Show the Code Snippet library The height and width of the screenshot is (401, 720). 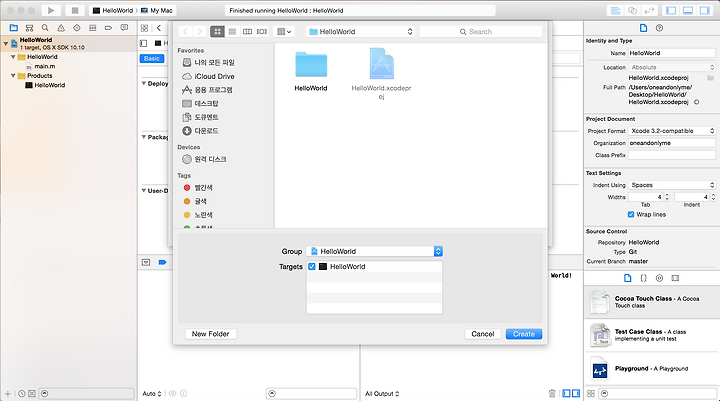643,278
